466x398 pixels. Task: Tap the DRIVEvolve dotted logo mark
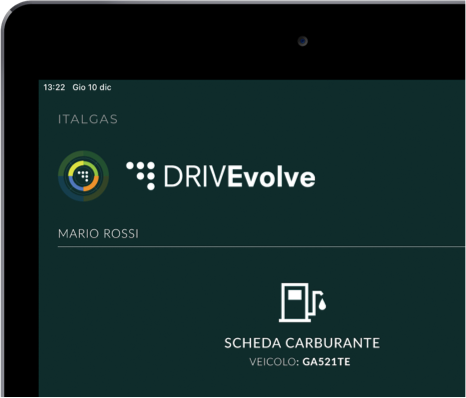coord(141,175)
